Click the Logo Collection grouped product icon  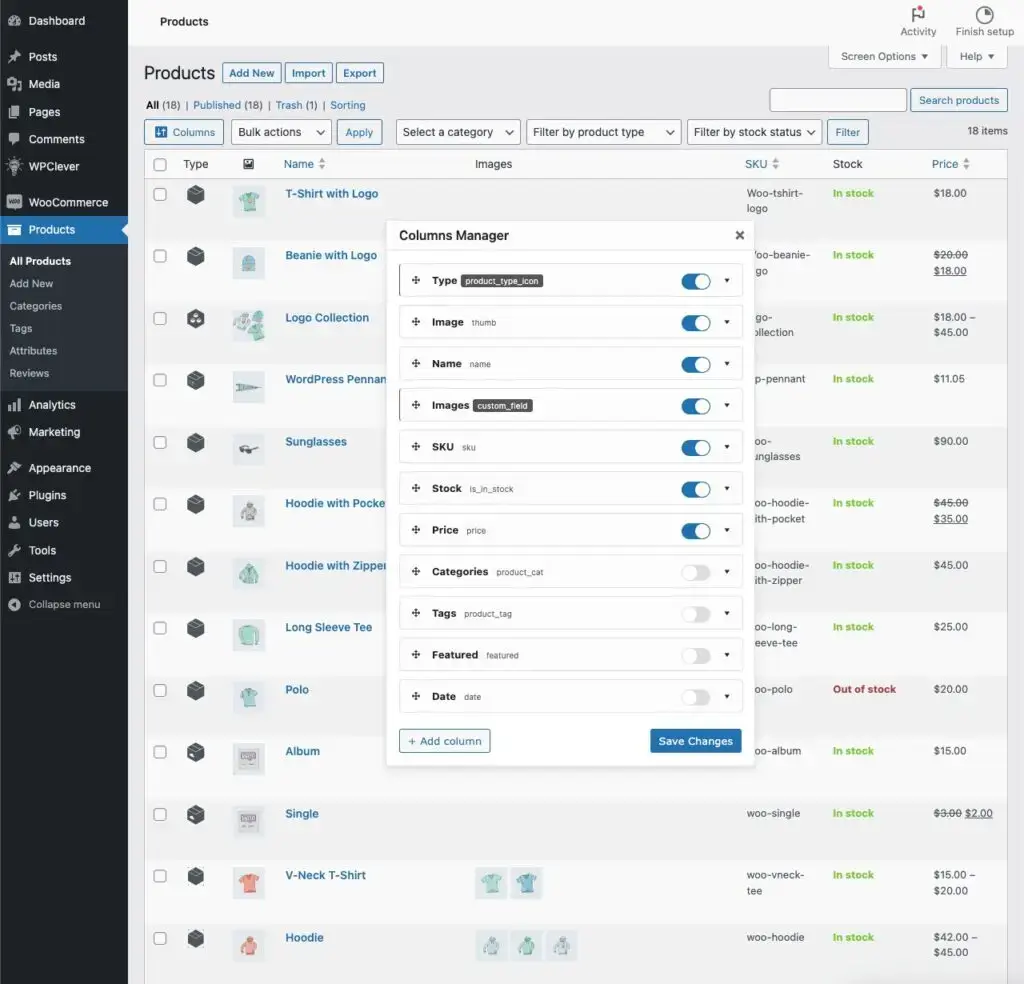(x=196, y=318)
